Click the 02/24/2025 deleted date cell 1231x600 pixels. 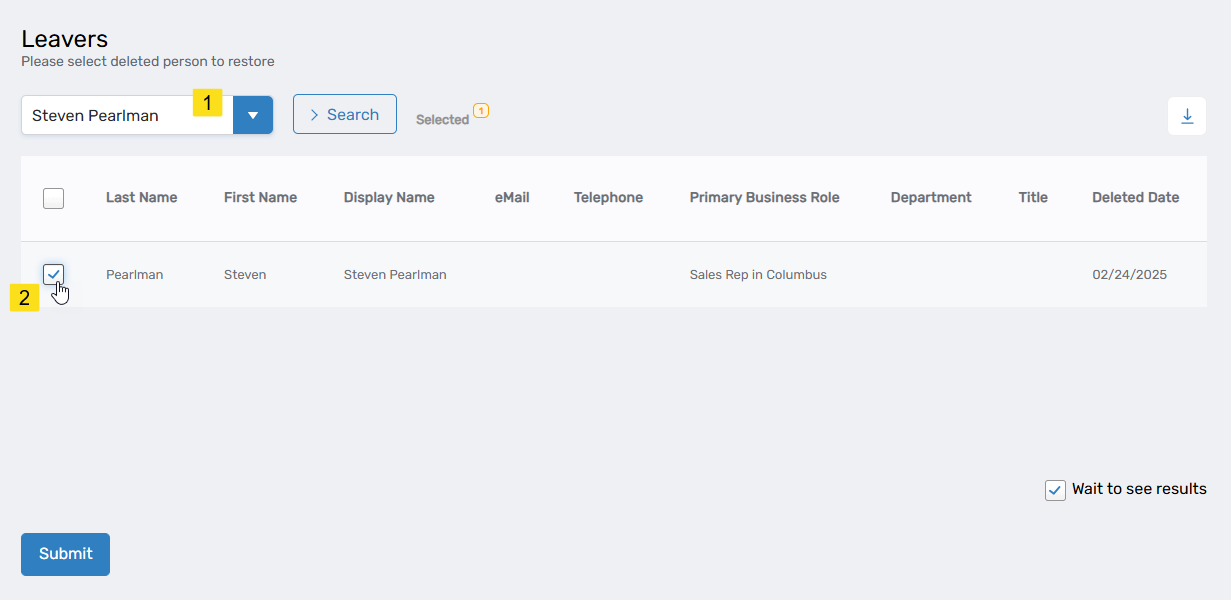(1129, 275)
